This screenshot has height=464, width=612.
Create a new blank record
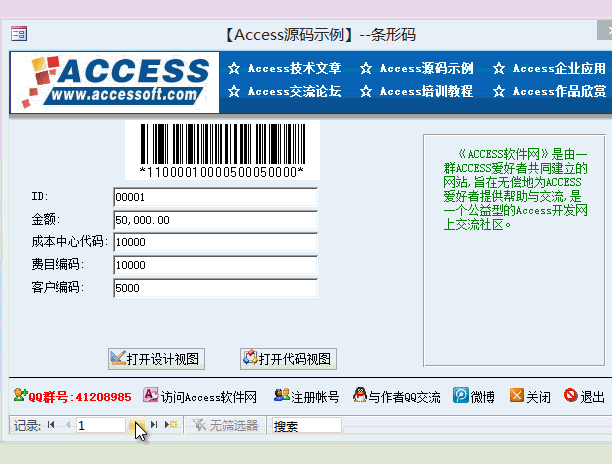[x=171, y=425]
